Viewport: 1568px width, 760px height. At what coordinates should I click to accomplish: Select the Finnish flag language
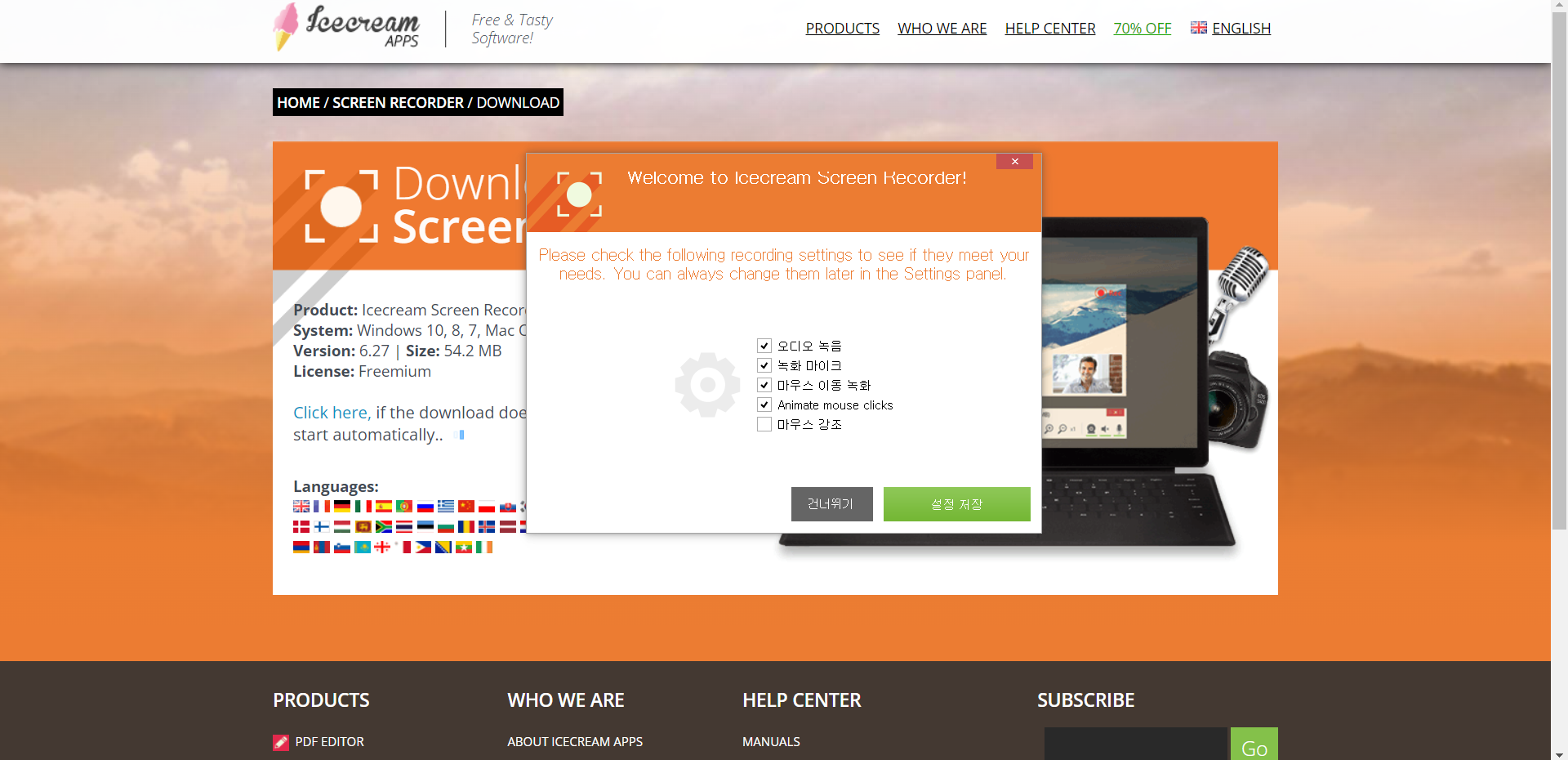coord(322,526)
